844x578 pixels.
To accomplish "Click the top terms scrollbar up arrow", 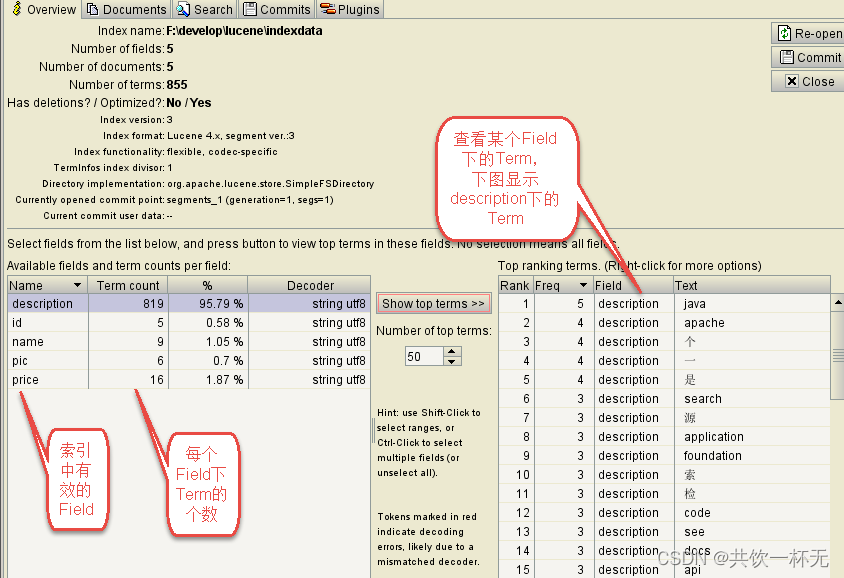I will point(838,303).
